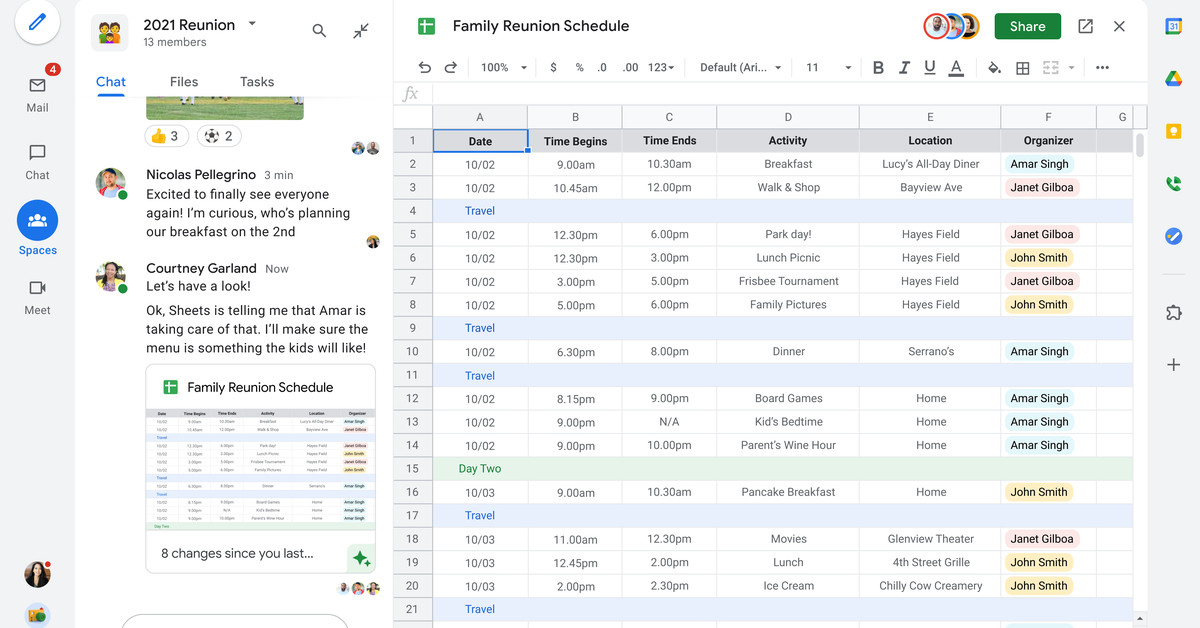Viewport: 1200px width, 628px height.
Task: Open Google Keep in side panel
Action: (1174, 131)
